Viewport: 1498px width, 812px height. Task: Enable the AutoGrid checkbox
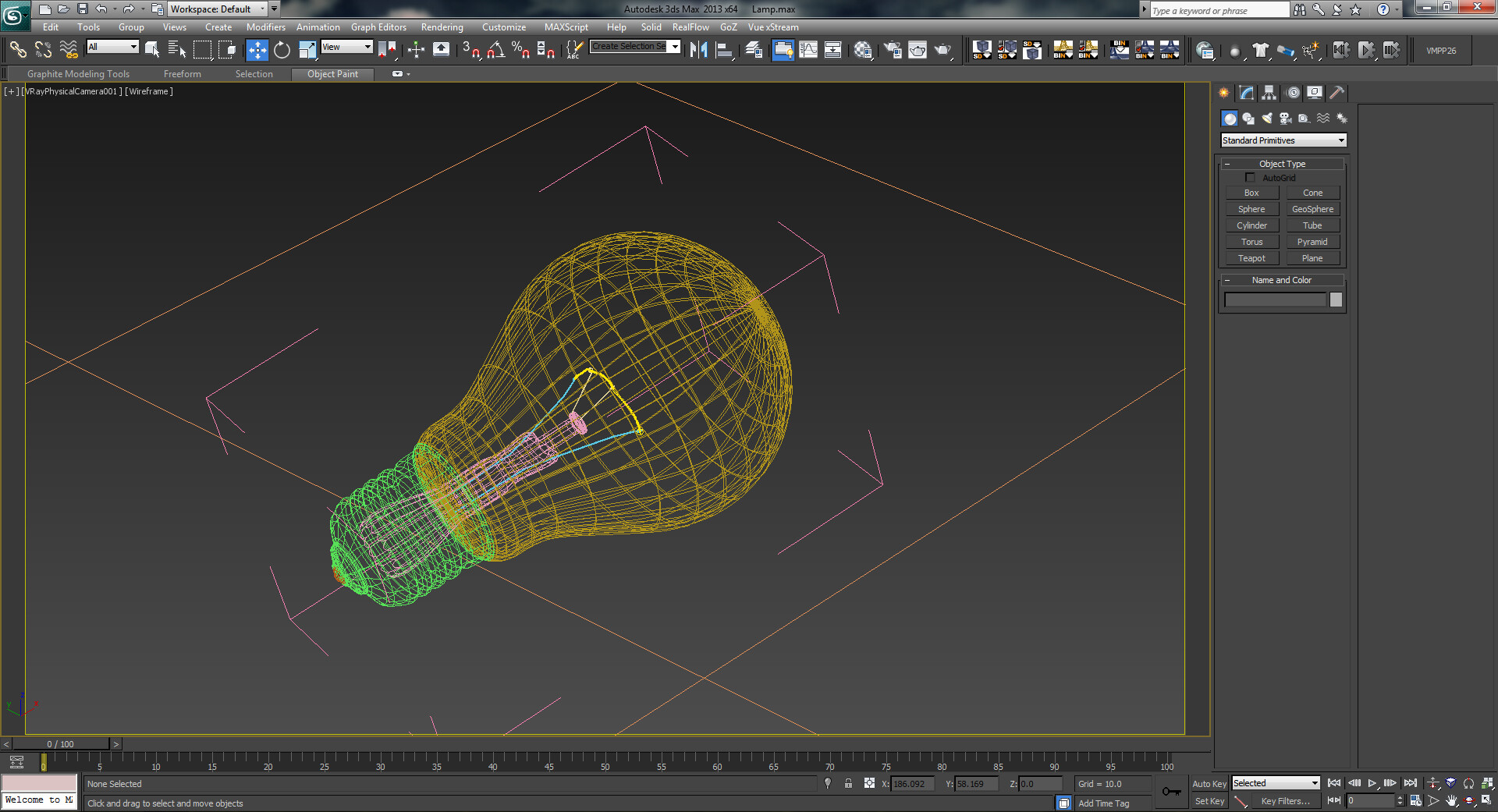coord(1250,178)
